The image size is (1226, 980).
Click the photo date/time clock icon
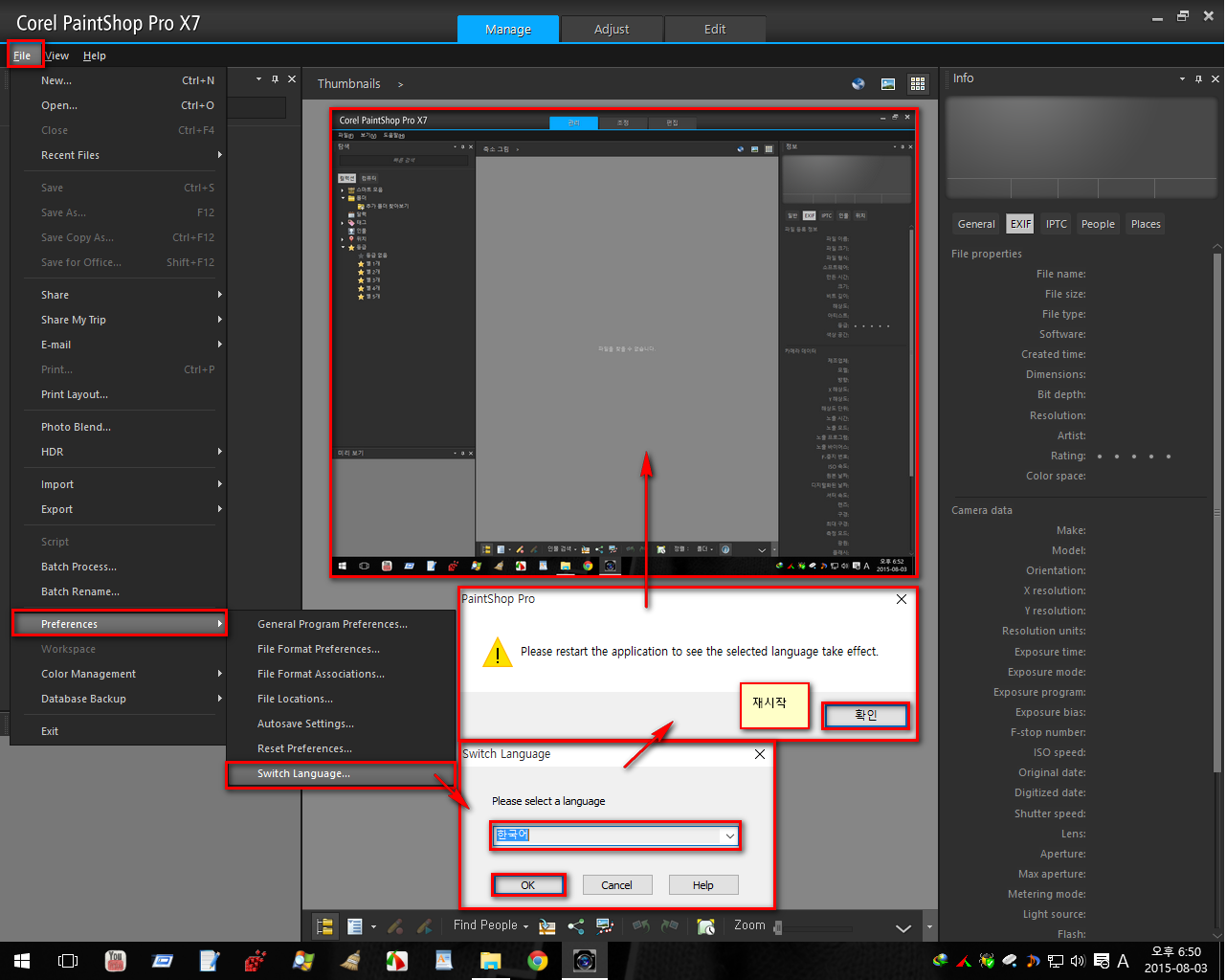(x=706, y=926)
